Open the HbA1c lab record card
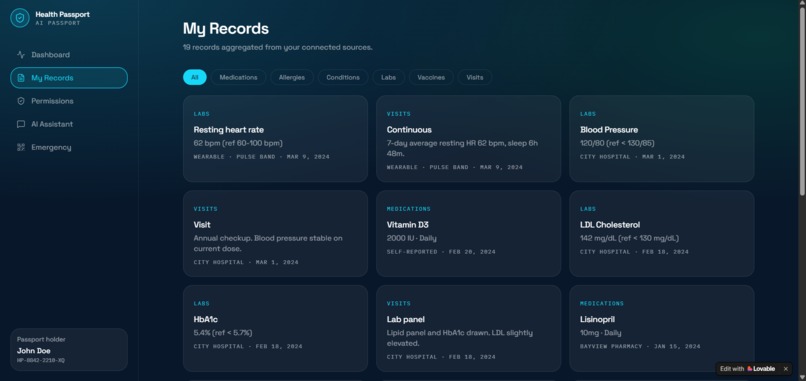Image resolution: width=806 pixels, height=381 pixels. pyautogui.click(x=275, y=328)
